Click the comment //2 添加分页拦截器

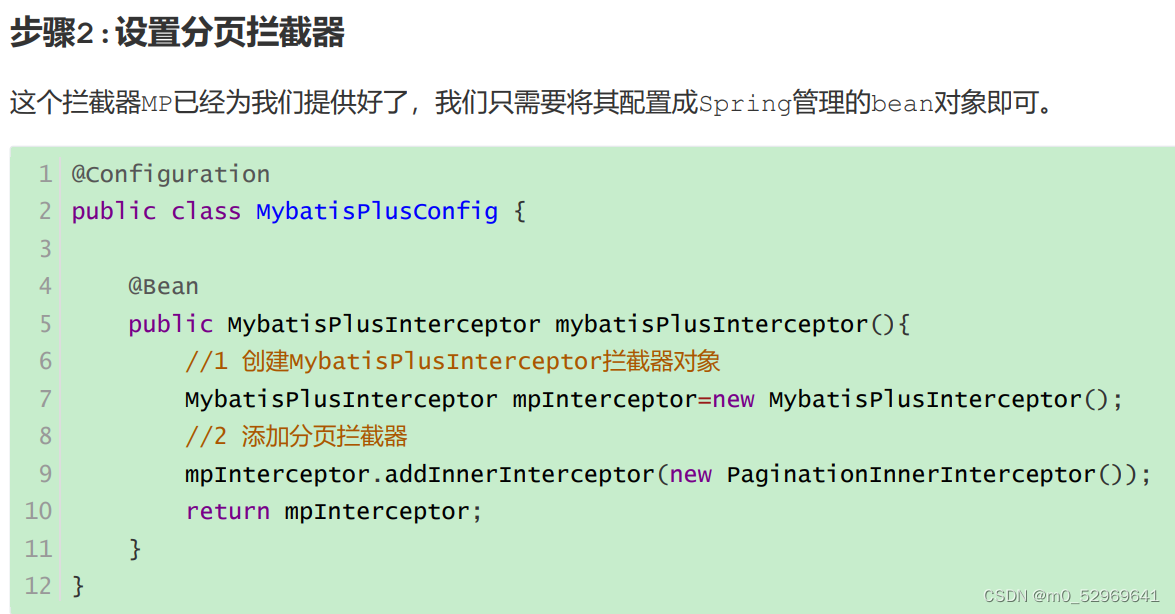pyautogui.click(x=296, y=436)
